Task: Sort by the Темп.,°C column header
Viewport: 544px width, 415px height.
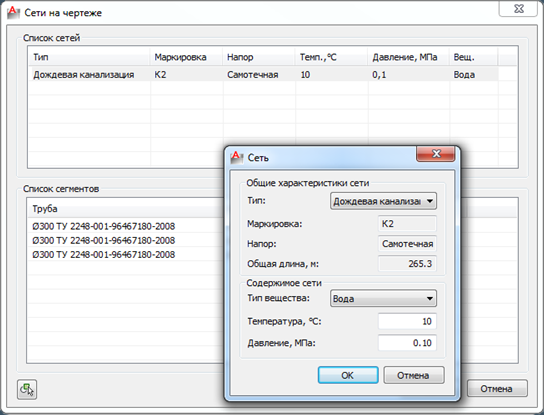Action: coord(332,57)
